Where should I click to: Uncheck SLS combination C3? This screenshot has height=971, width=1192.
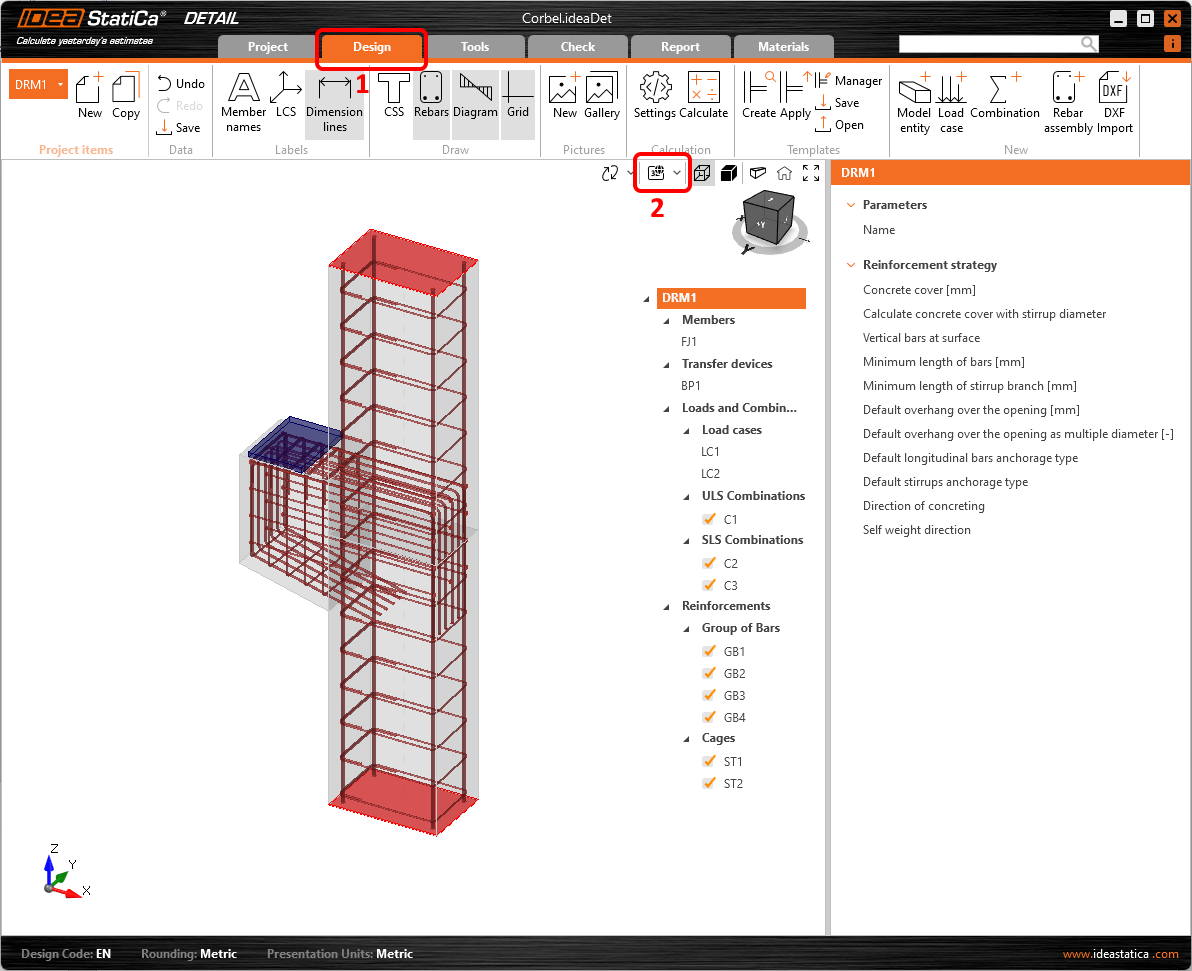(x=710, y=585)
